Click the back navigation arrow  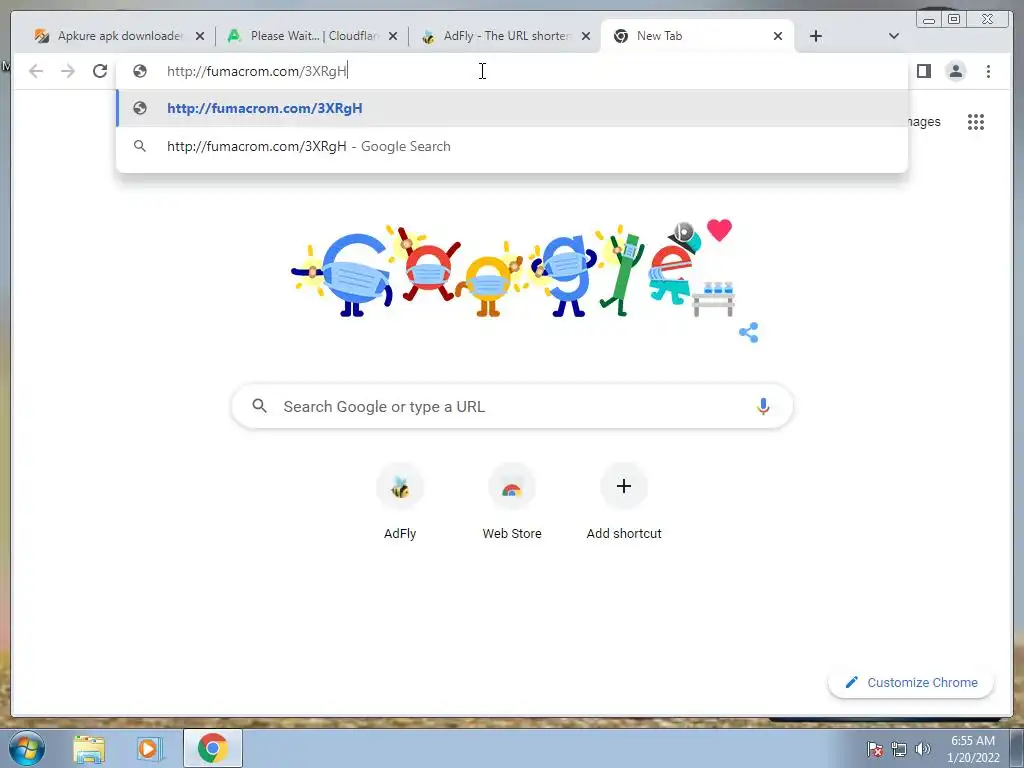tap(36, 71)
